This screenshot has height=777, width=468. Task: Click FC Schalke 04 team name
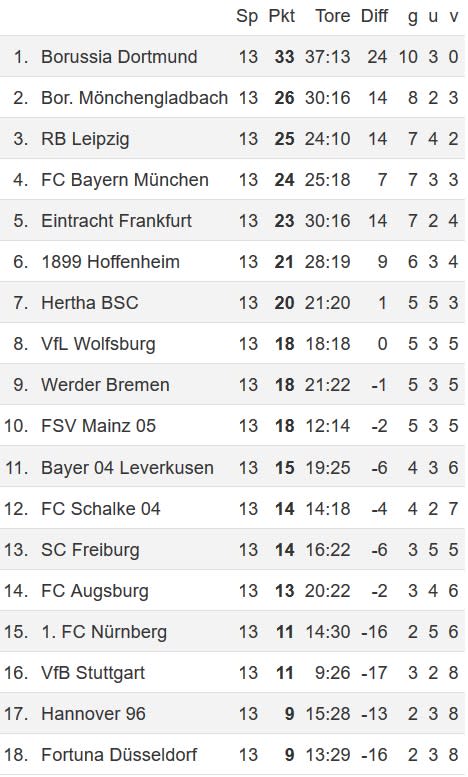click(x=101, y=508)
